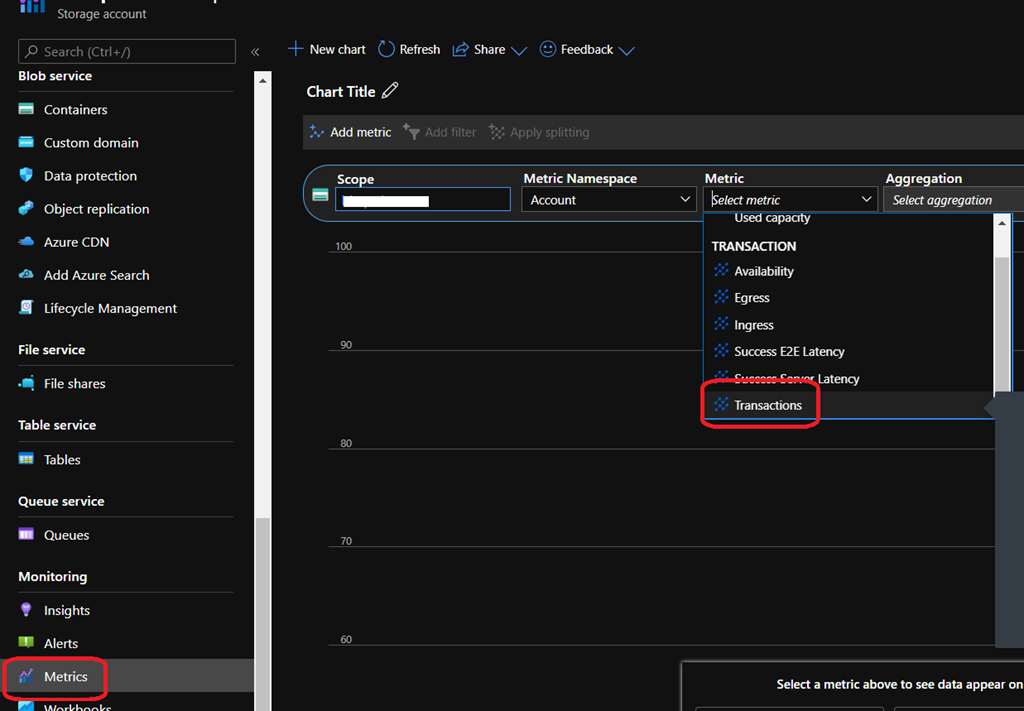This screenshot has height=711, width=1024.
Task: Click the sidebar Search input field
Action: pyautogui.click(x=127, y=51)
